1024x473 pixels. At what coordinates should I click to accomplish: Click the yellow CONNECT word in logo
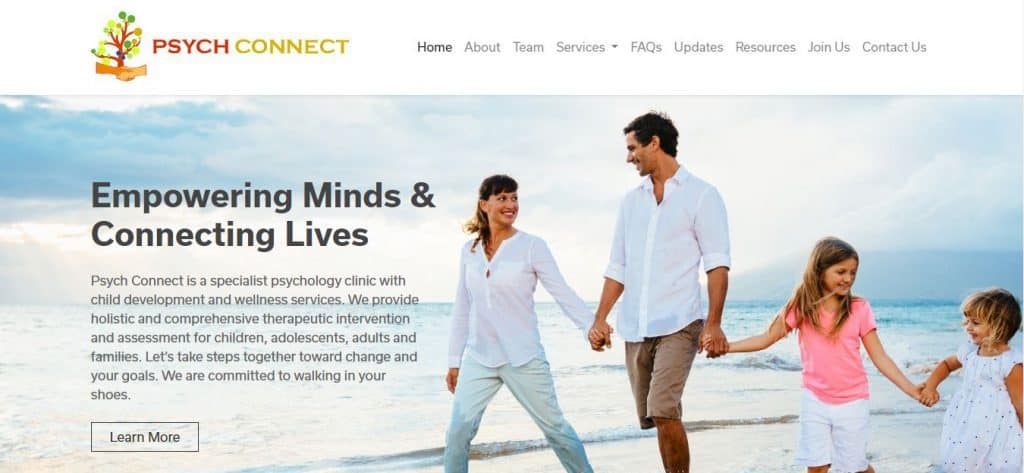pyautogui.click(x=292, y=46)
